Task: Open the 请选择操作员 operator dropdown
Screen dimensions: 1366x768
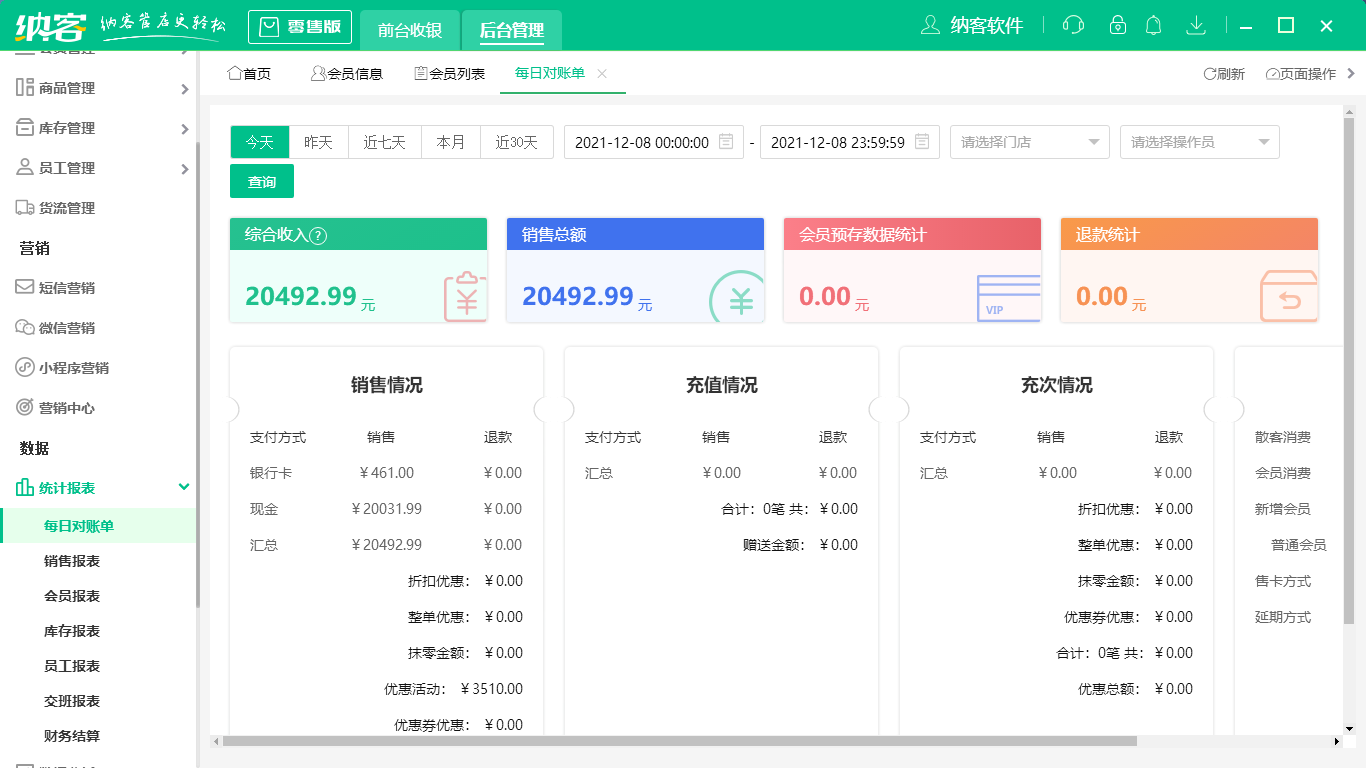Action: 1199,142
